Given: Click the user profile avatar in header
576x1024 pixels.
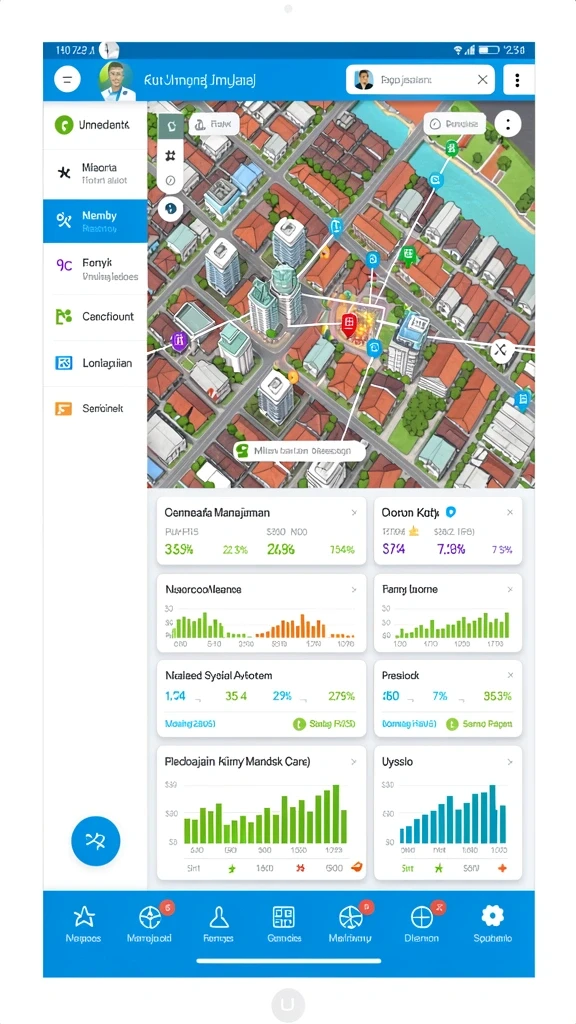Looking at the screenshot, I should point(116,80).
